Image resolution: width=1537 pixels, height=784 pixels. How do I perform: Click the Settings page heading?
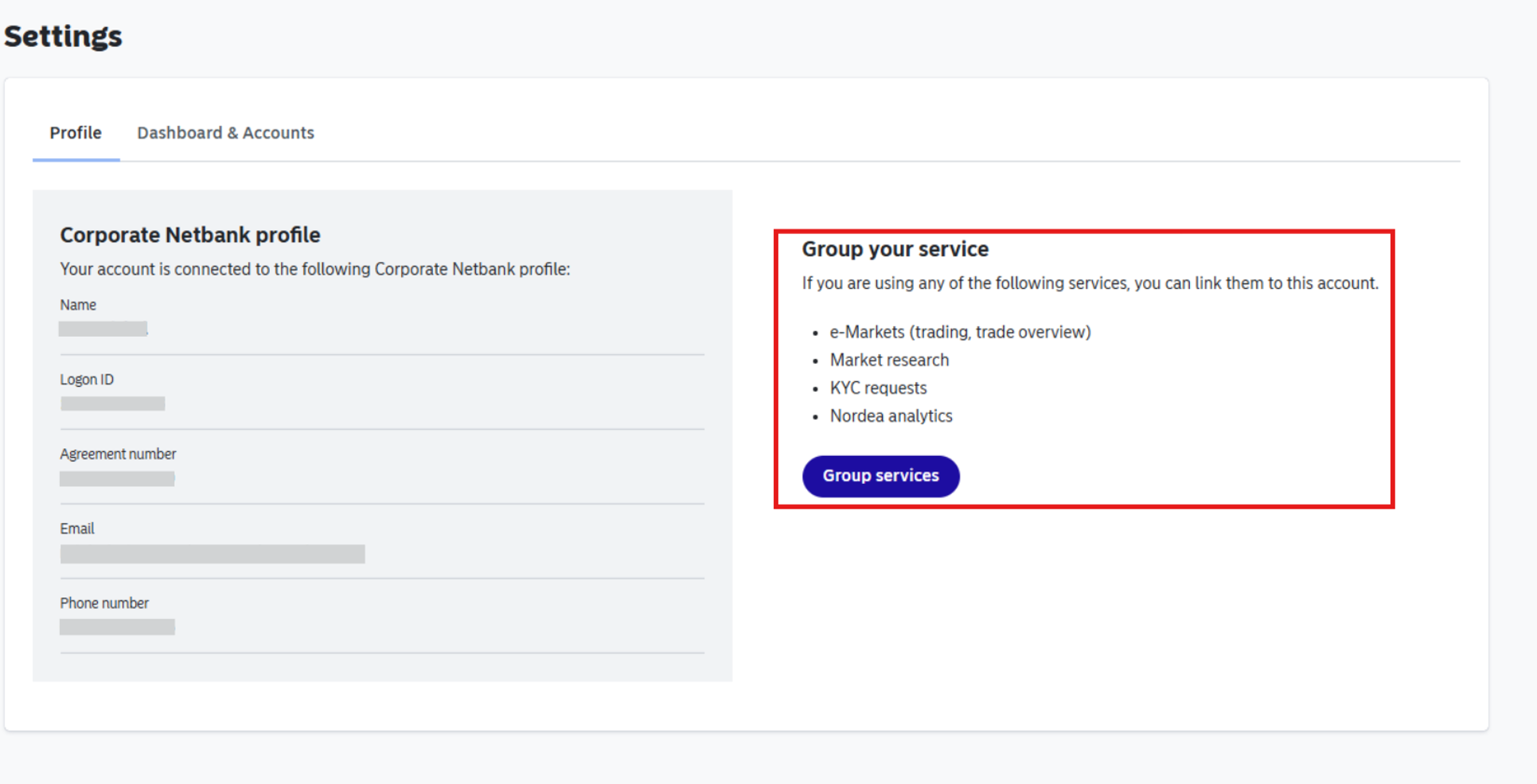[63, 36]
